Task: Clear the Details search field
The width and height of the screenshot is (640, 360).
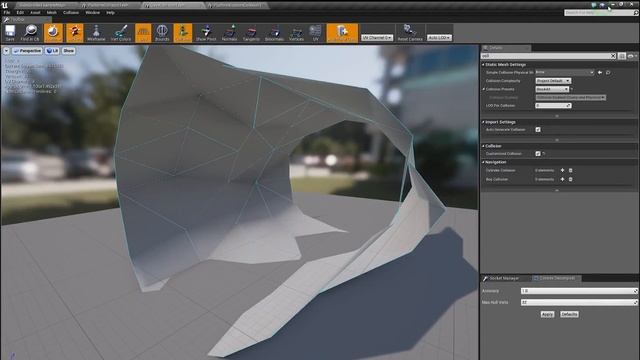Action: coord(613,56)
